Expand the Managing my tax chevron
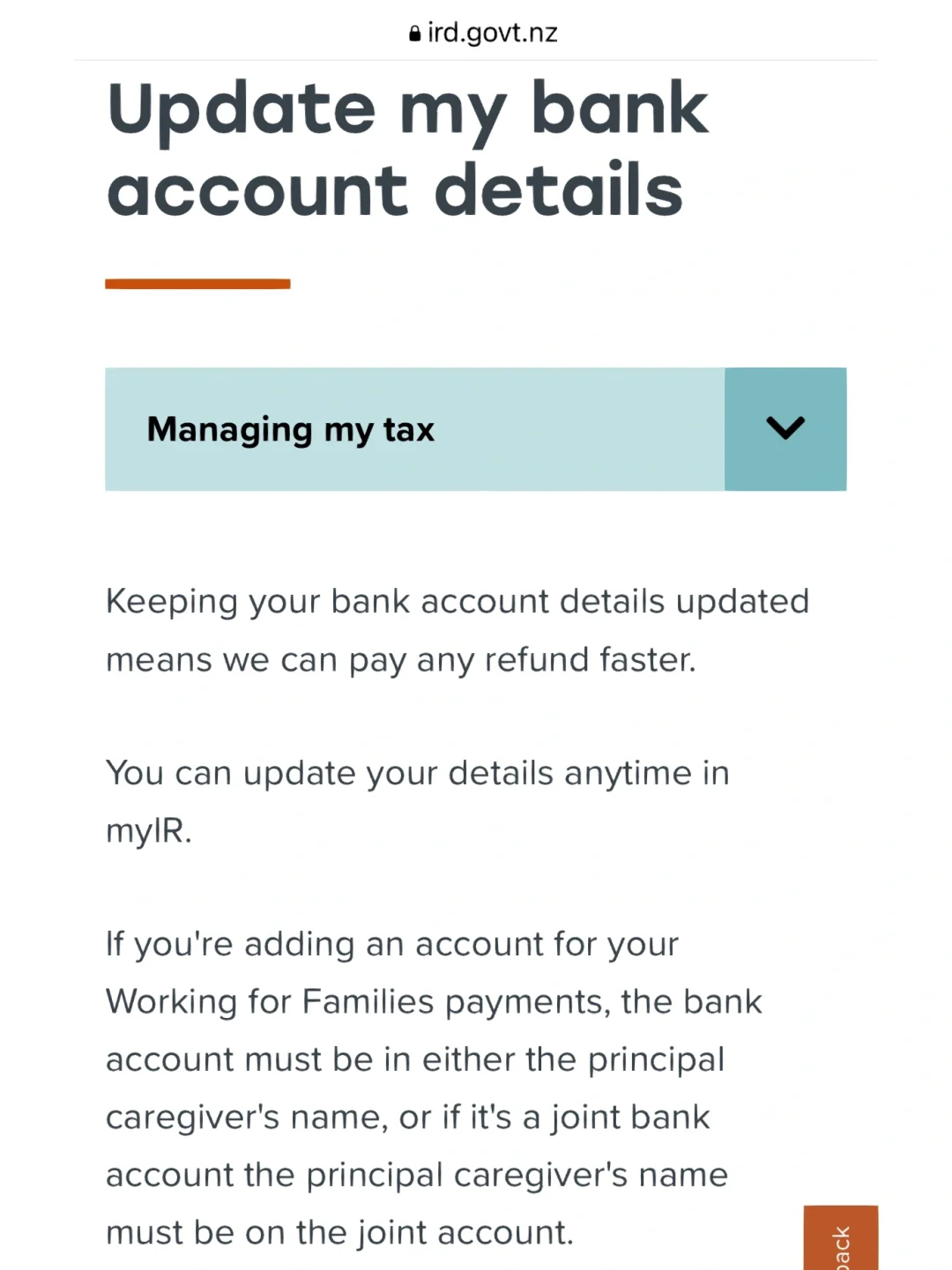 [785, 428]
